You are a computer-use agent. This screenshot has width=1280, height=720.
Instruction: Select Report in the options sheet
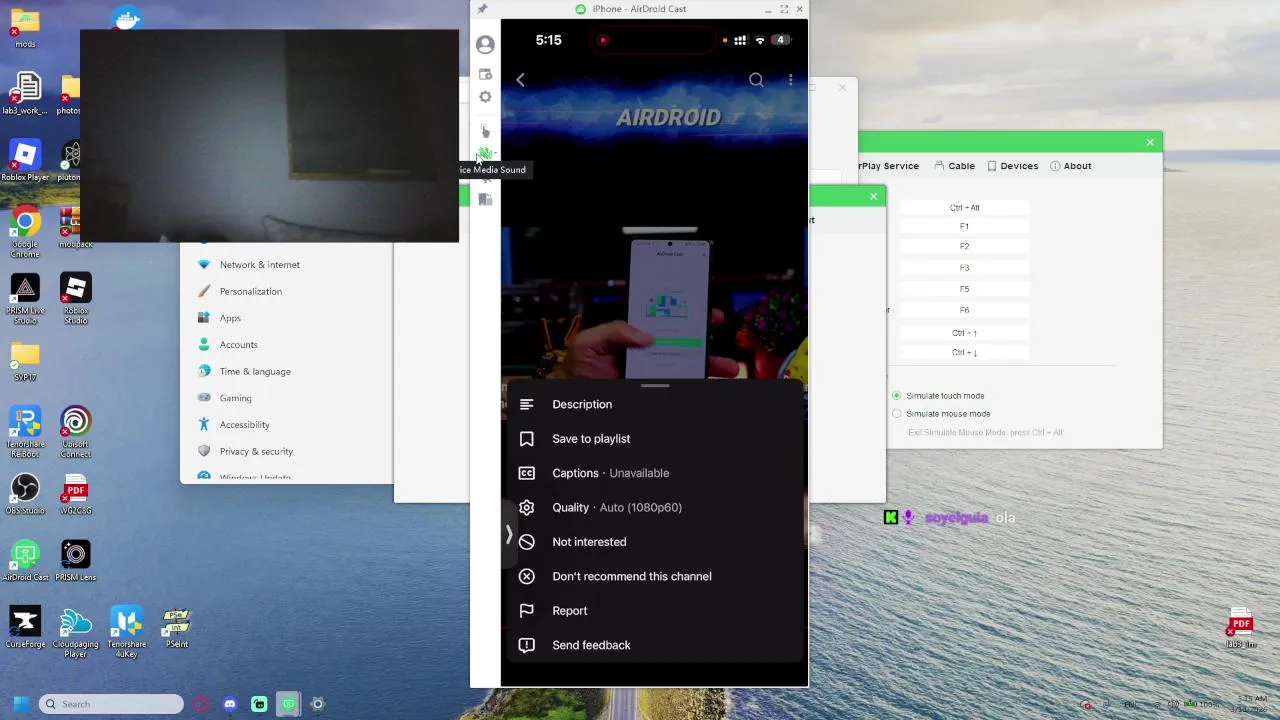pyautogui.click(x=654, y=611)
